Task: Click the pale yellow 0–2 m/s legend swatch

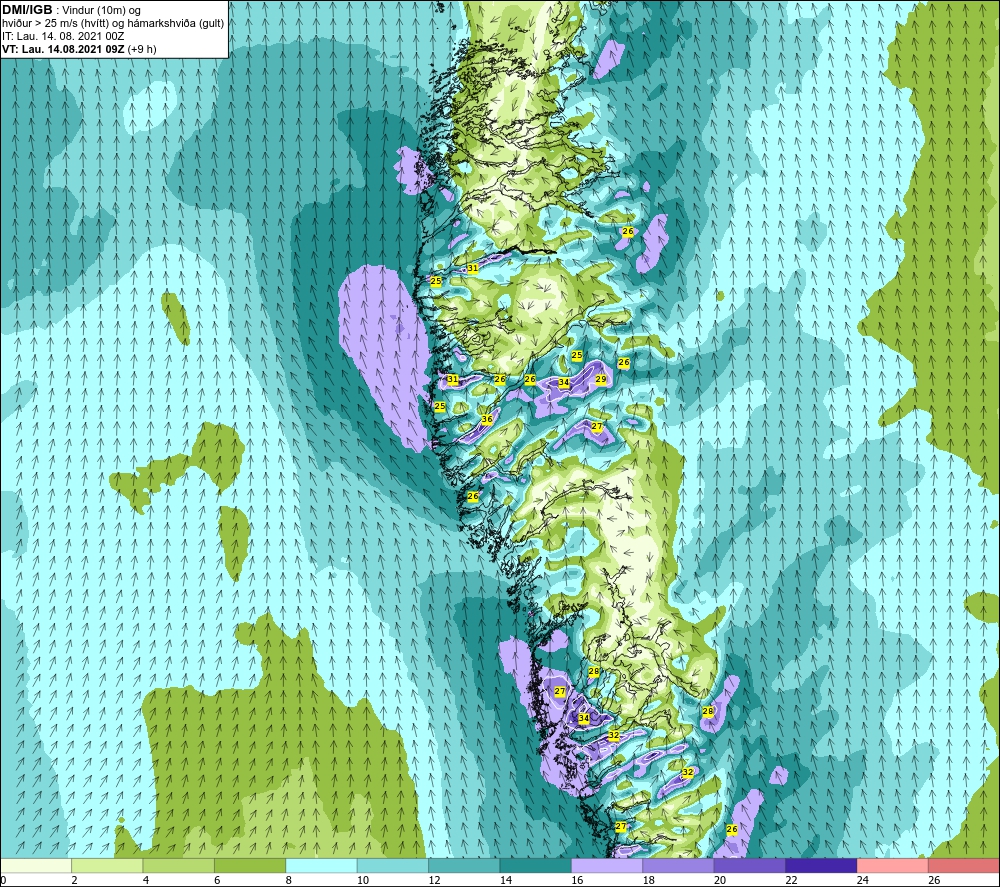Action: 36,866
